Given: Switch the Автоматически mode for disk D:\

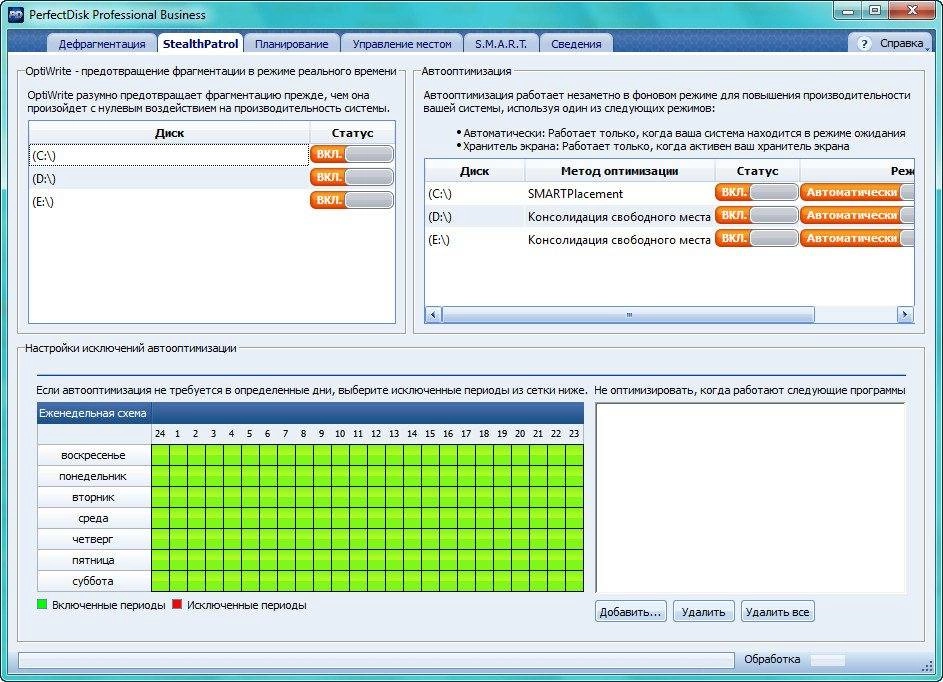Looking at the screenshot, I should click(857, 215).
